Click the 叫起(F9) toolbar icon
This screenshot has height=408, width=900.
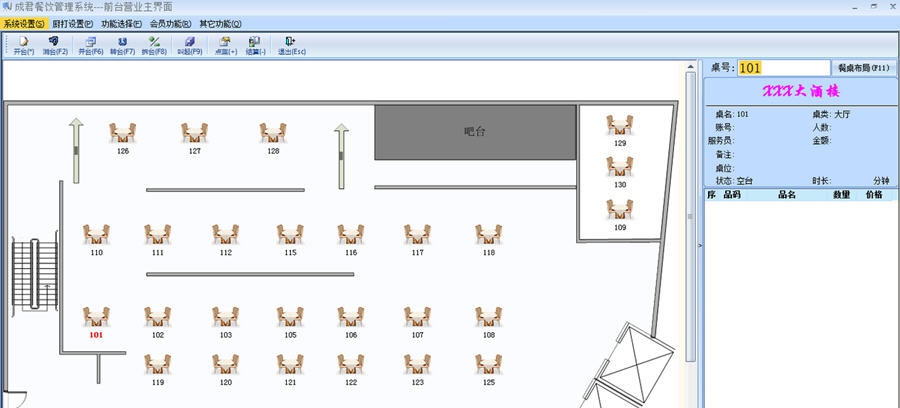[x=190, y=45]
